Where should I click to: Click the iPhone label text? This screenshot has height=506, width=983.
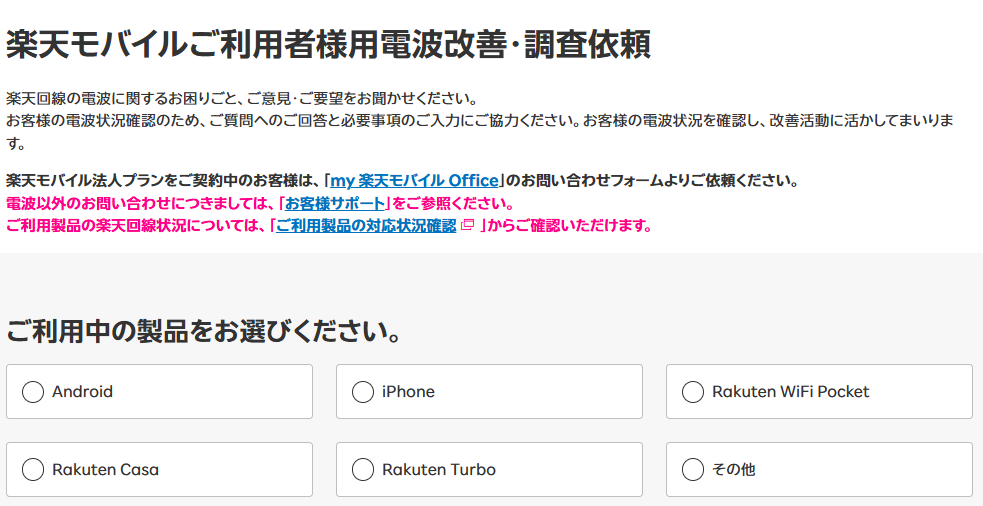(408, 392)
